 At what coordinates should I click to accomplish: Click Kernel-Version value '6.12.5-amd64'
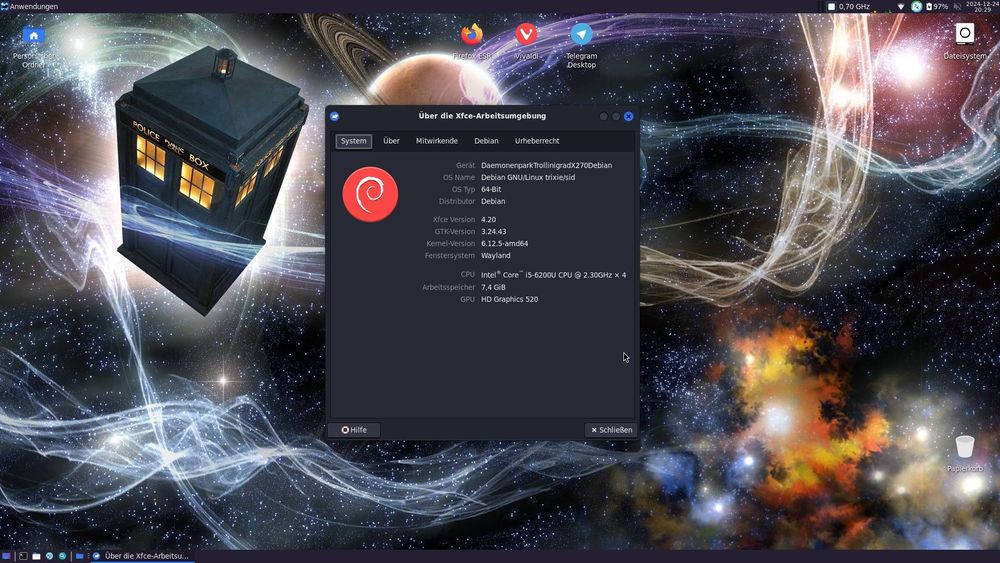(x=504, y=244)
